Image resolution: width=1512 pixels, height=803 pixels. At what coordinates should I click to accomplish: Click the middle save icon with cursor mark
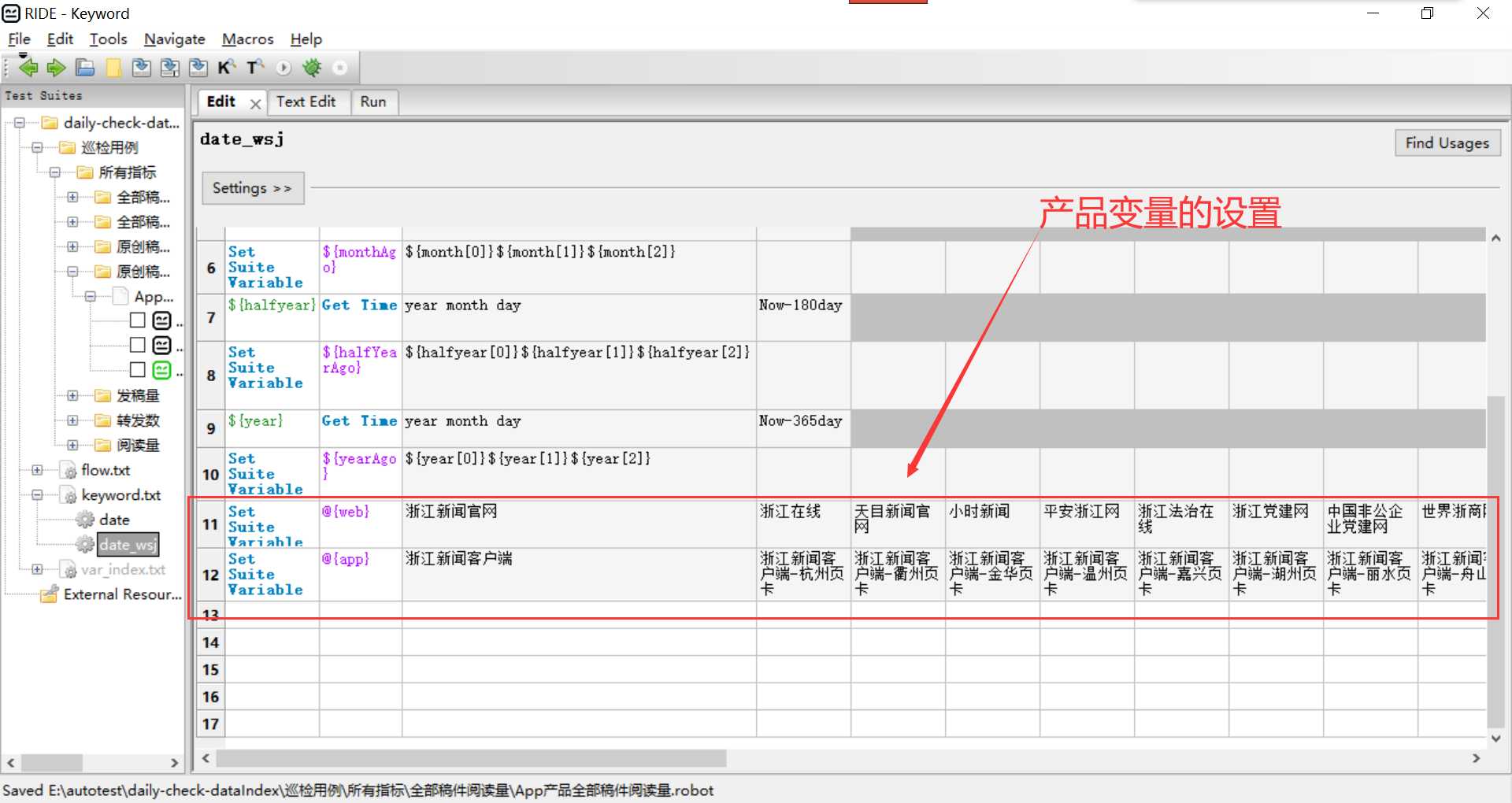tap(170, 68)
